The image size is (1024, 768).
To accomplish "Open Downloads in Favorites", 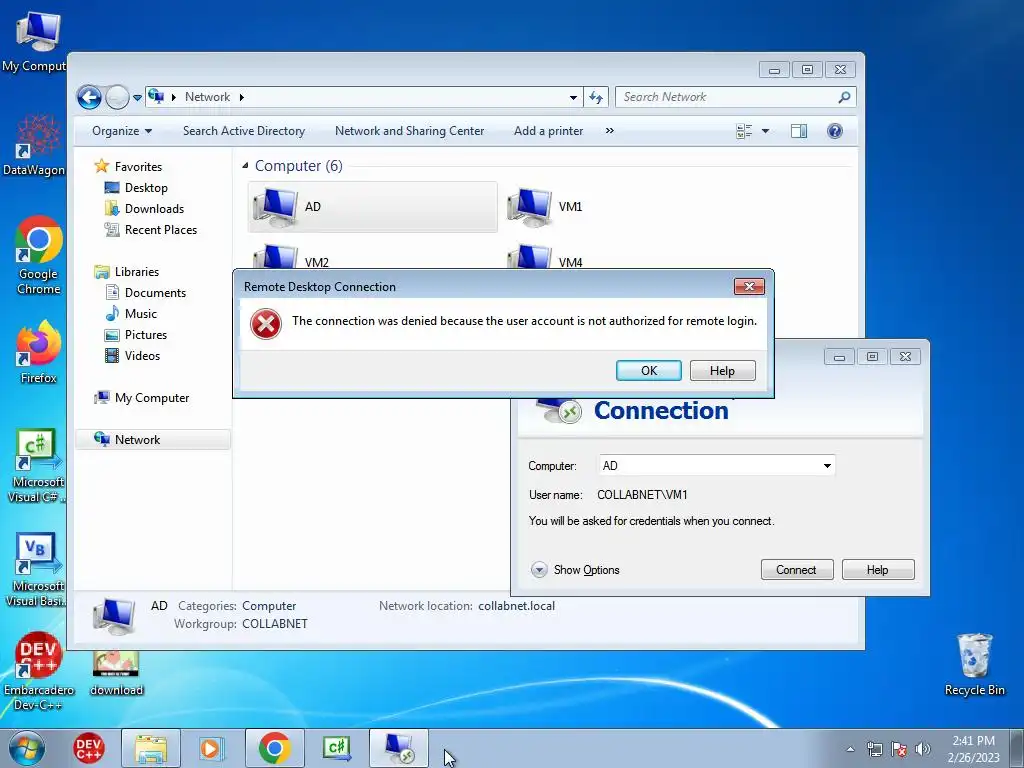I will [x=144, y=209].
